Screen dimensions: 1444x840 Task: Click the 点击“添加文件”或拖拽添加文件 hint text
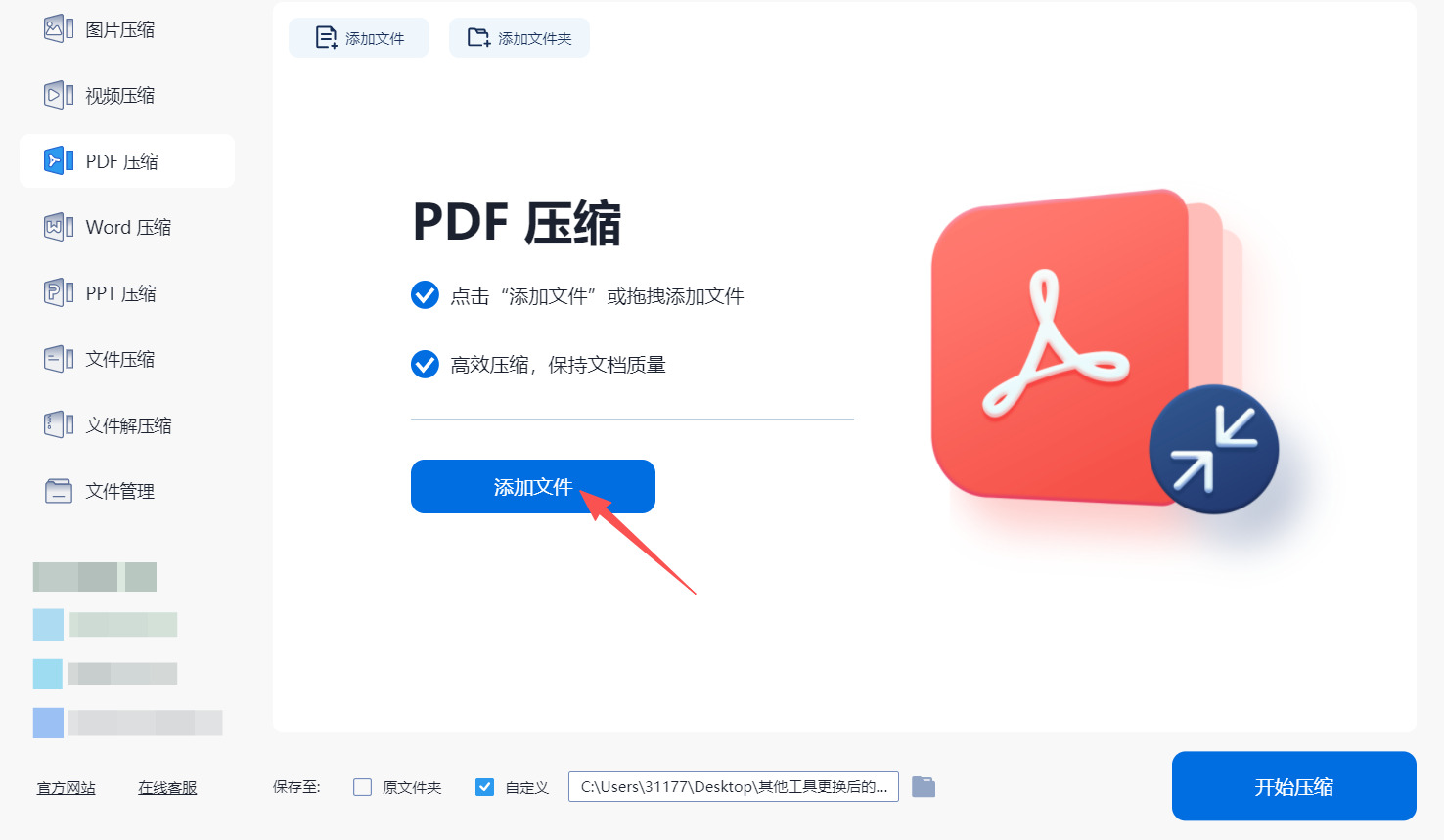tap(597, 296)
